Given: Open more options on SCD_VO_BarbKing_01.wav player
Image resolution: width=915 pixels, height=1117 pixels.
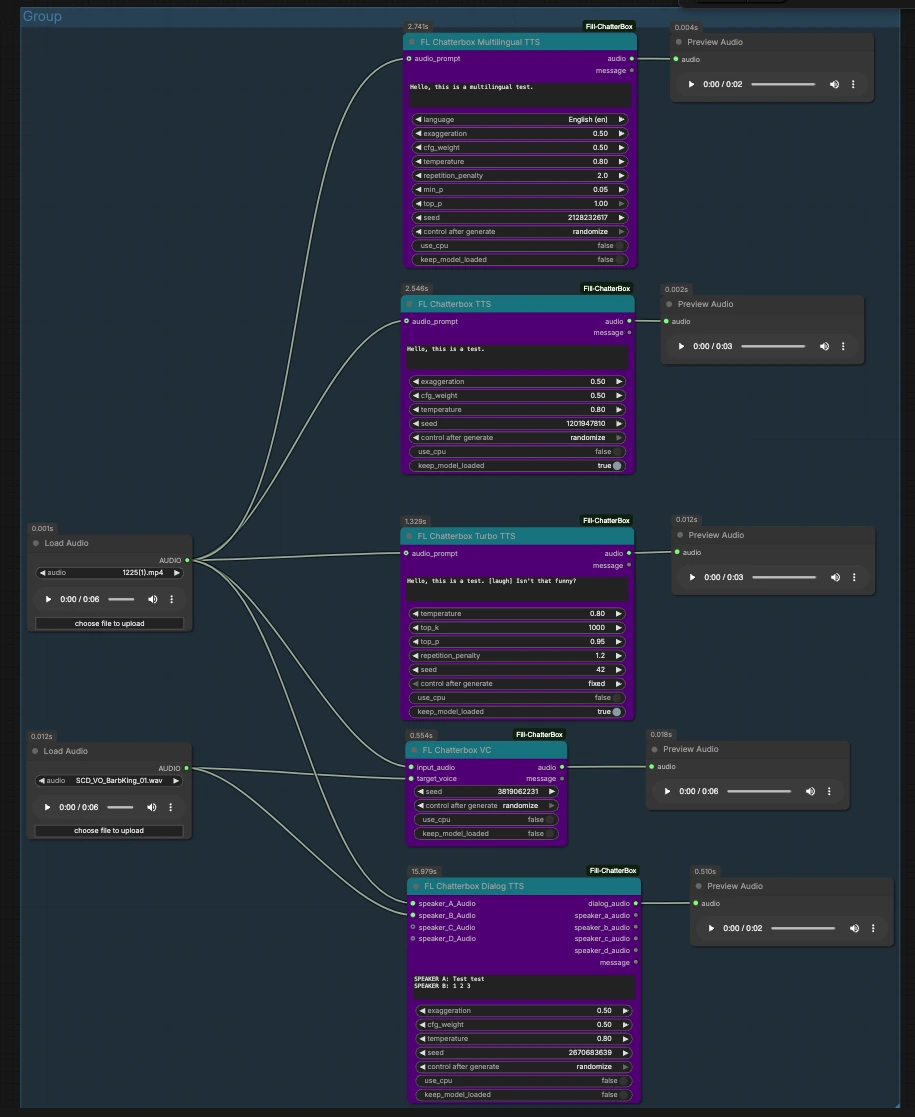Looking at the screenshot, I should tap(170, 807).
